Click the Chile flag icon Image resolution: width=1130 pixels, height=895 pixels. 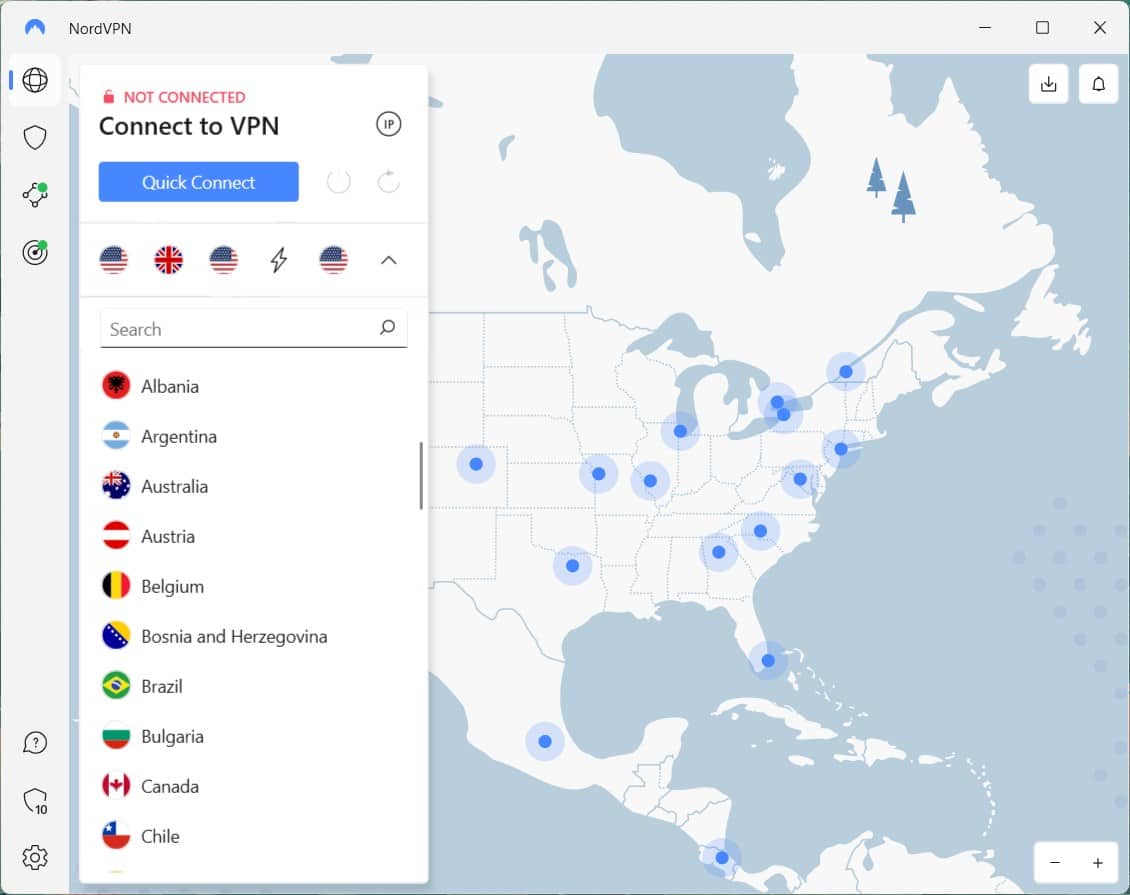click(116, 836)
